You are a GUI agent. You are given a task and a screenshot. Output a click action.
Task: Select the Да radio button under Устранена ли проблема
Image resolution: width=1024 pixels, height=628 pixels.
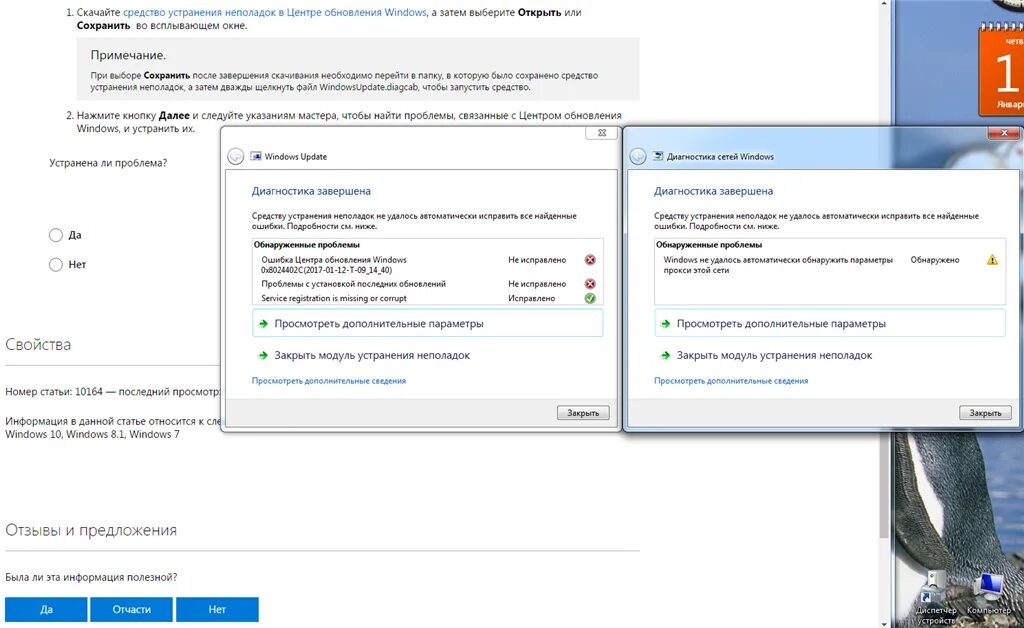(x=56, y=235)
